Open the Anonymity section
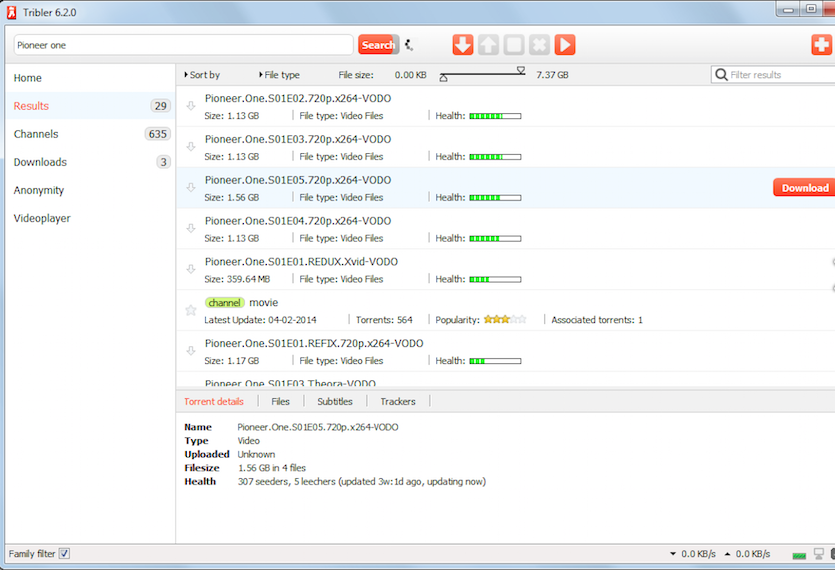 point(38,190)
